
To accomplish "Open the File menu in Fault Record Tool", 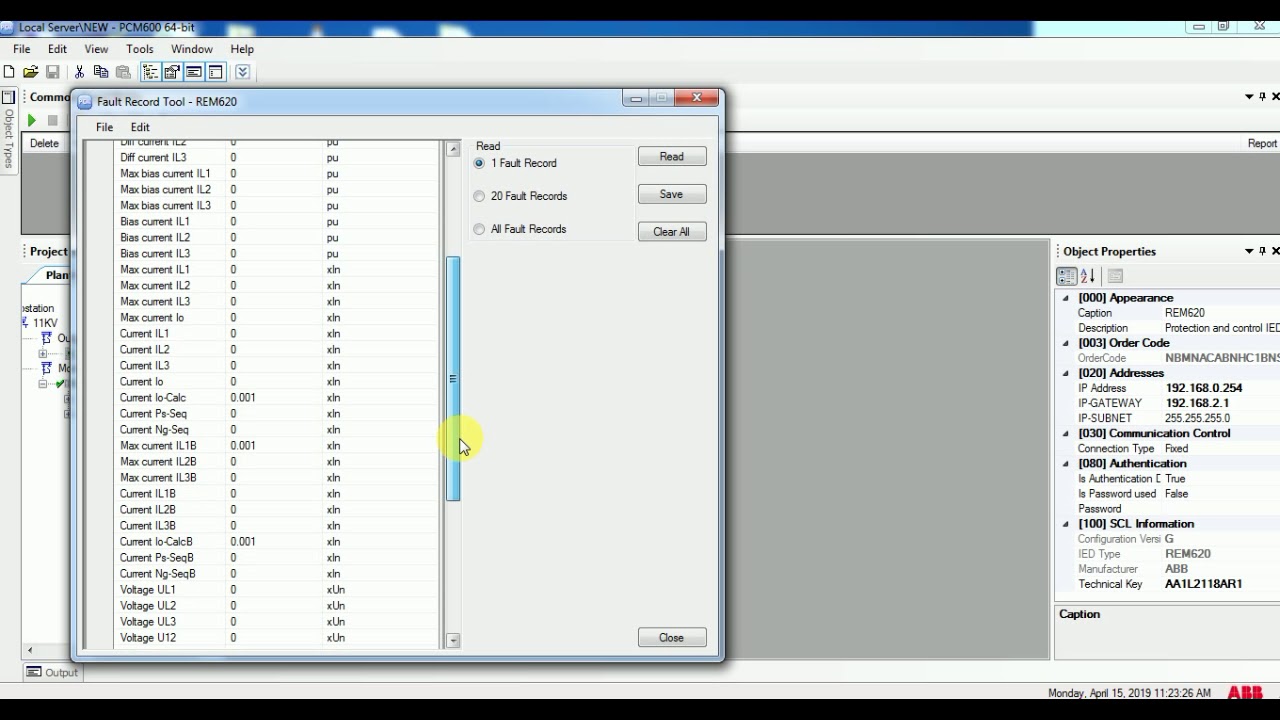I will [x=104, y=127].
